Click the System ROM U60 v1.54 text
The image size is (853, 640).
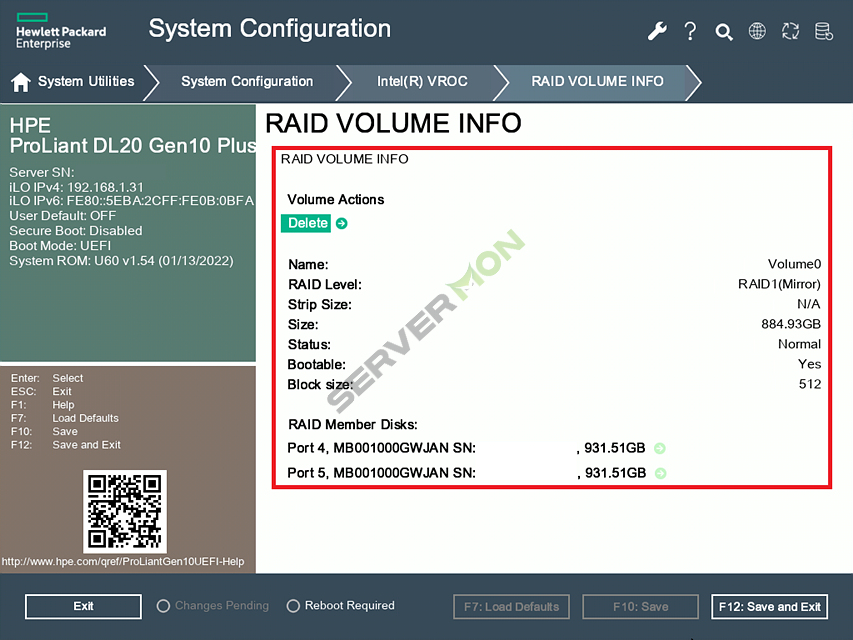pos(121,261)
